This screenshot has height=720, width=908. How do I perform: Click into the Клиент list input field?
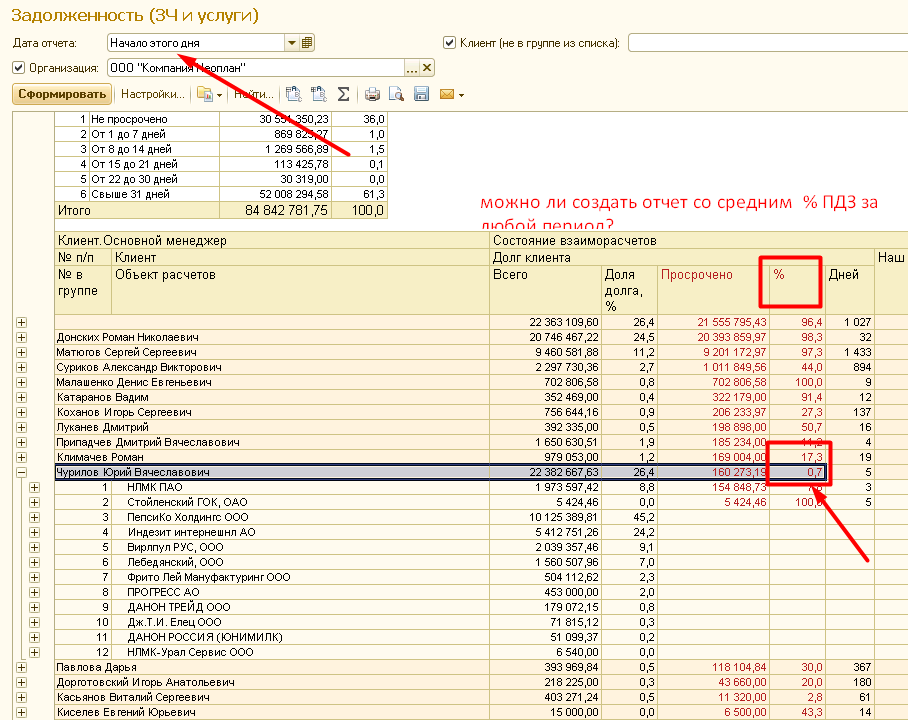pyautogui.click(x=766, y=42)
